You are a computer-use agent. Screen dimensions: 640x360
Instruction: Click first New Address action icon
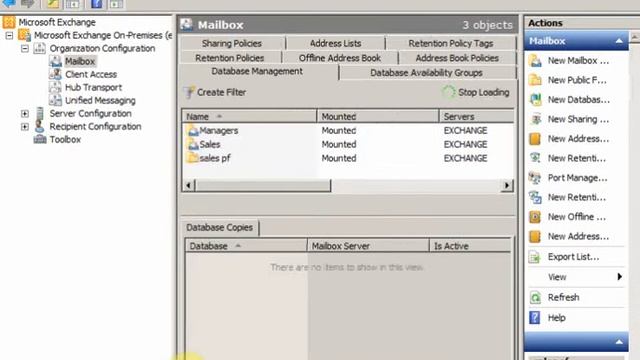click(535, 139)
